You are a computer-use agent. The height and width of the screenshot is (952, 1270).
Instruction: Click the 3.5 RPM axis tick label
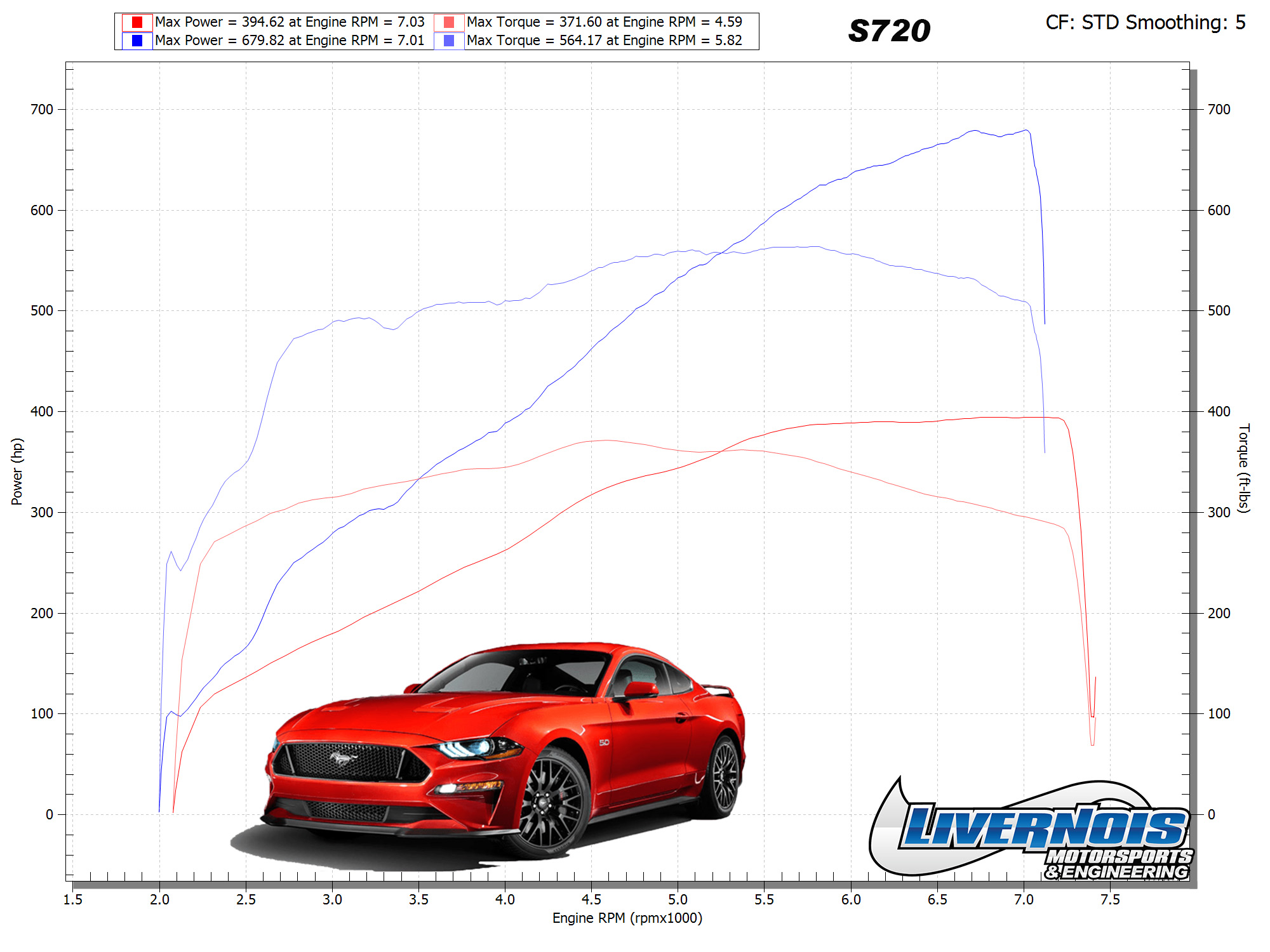pos(418,899)
